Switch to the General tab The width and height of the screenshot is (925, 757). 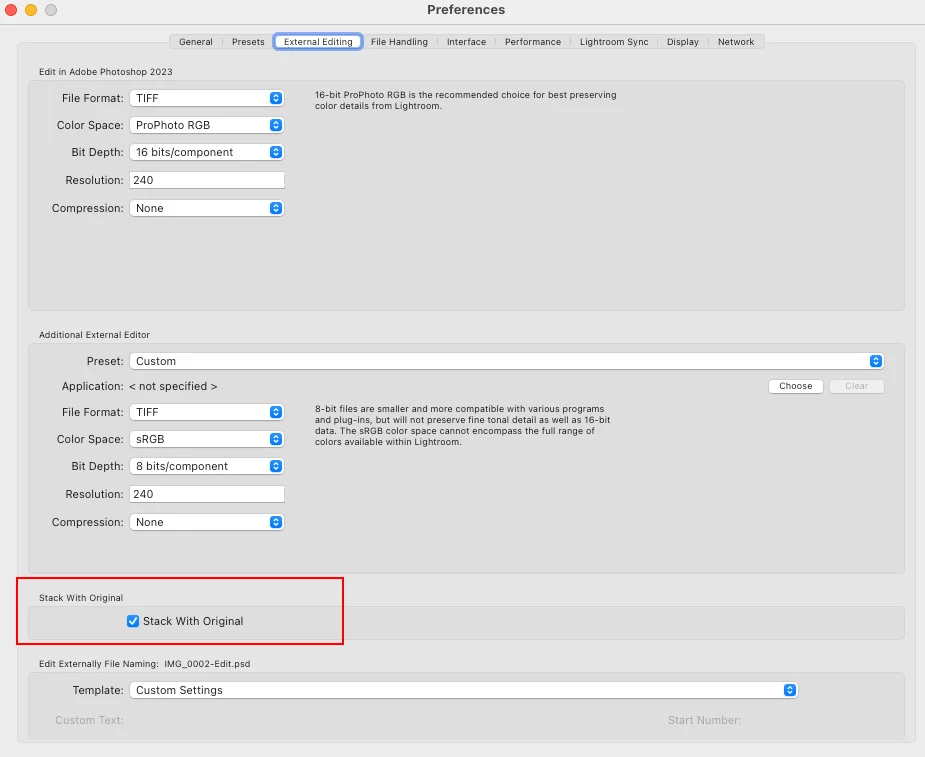click(x=195, y=42)
